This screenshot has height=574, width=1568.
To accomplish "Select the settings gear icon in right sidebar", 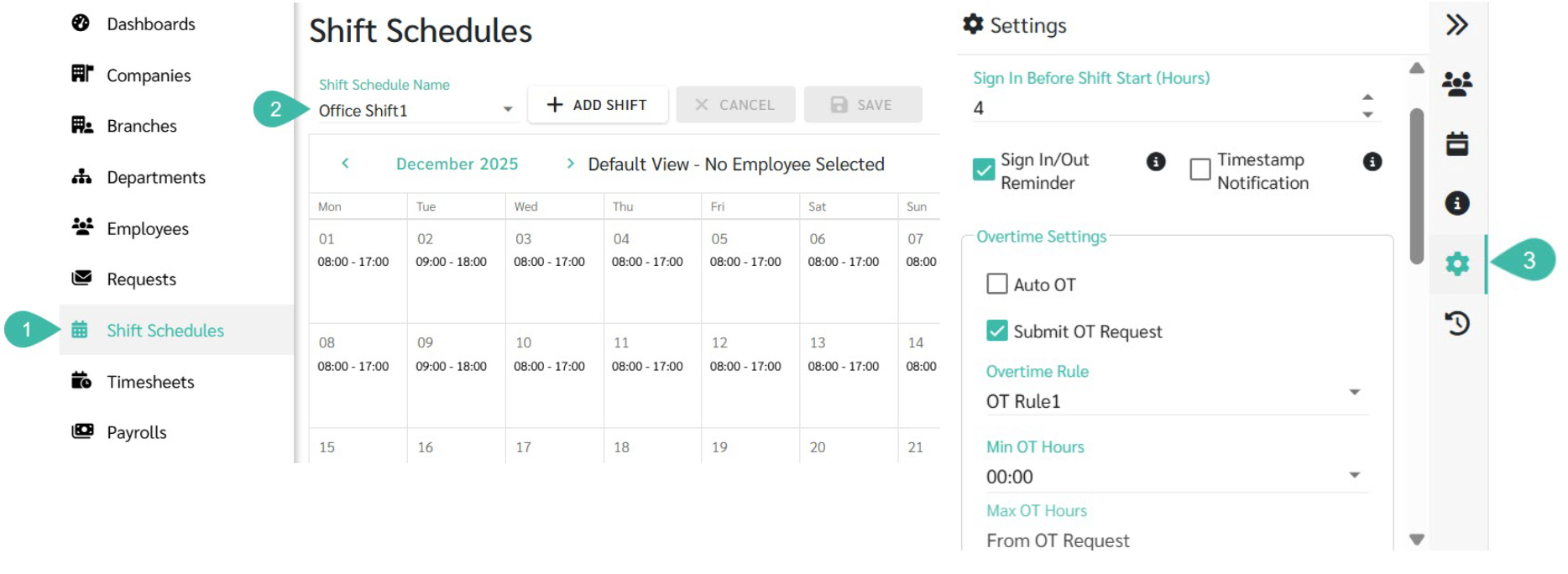I will (1456, 264).
